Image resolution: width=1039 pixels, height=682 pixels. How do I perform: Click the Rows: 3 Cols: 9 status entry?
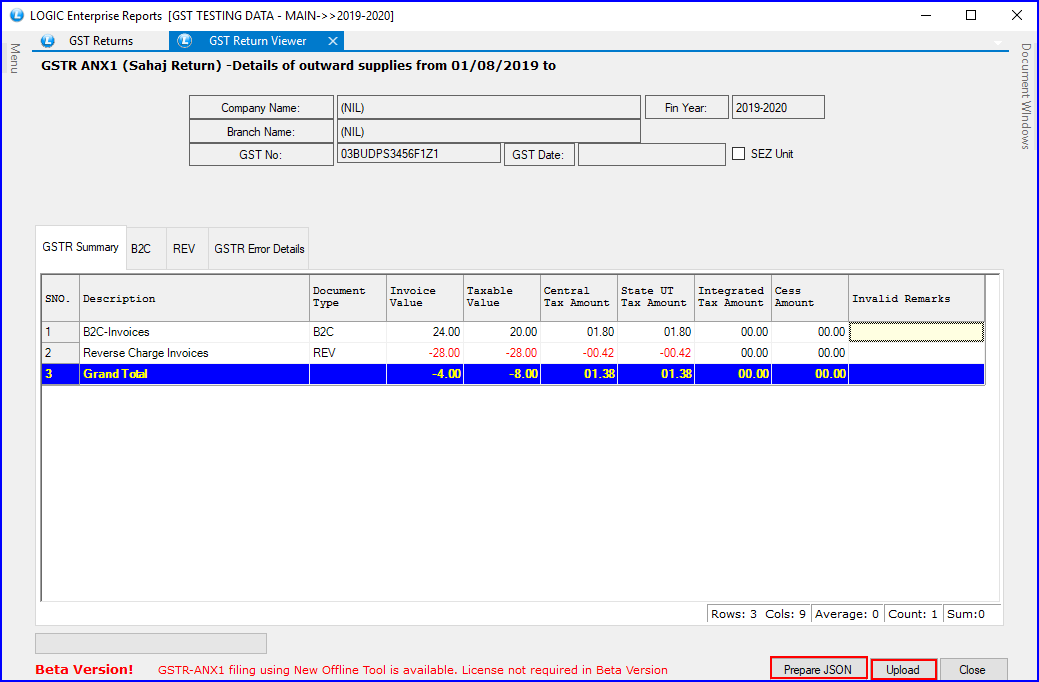click(x=758, y=614)
